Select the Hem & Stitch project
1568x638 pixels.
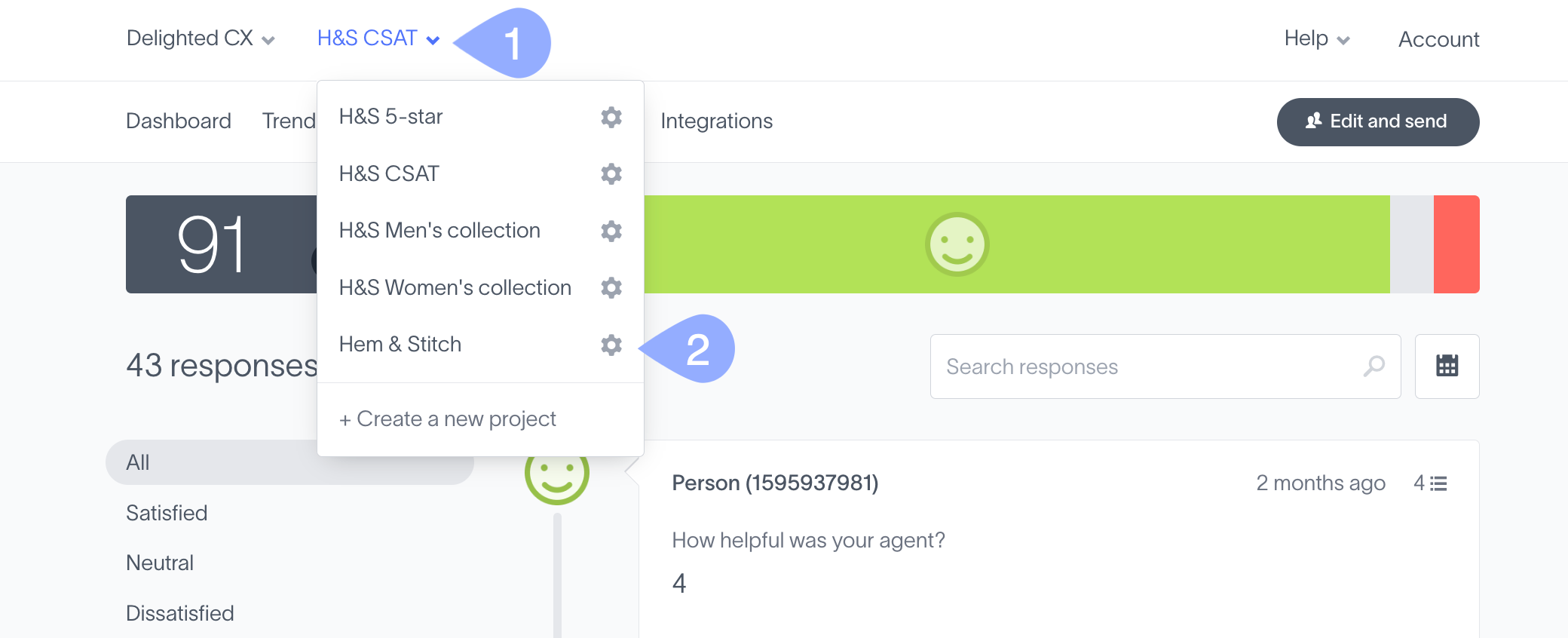(400, 345)
